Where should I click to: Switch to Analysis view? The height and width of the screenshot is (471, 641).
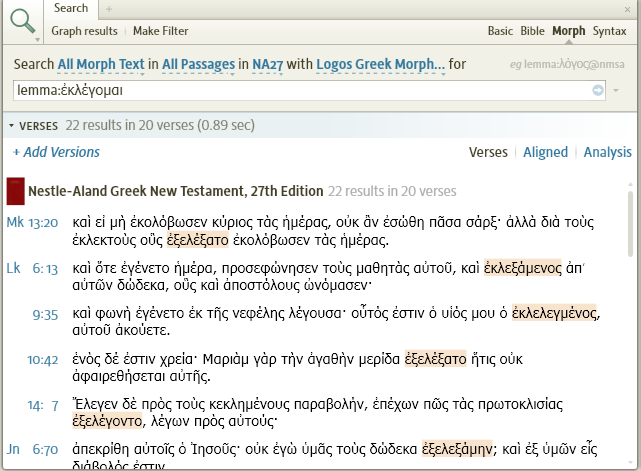[x=607, y=152]
